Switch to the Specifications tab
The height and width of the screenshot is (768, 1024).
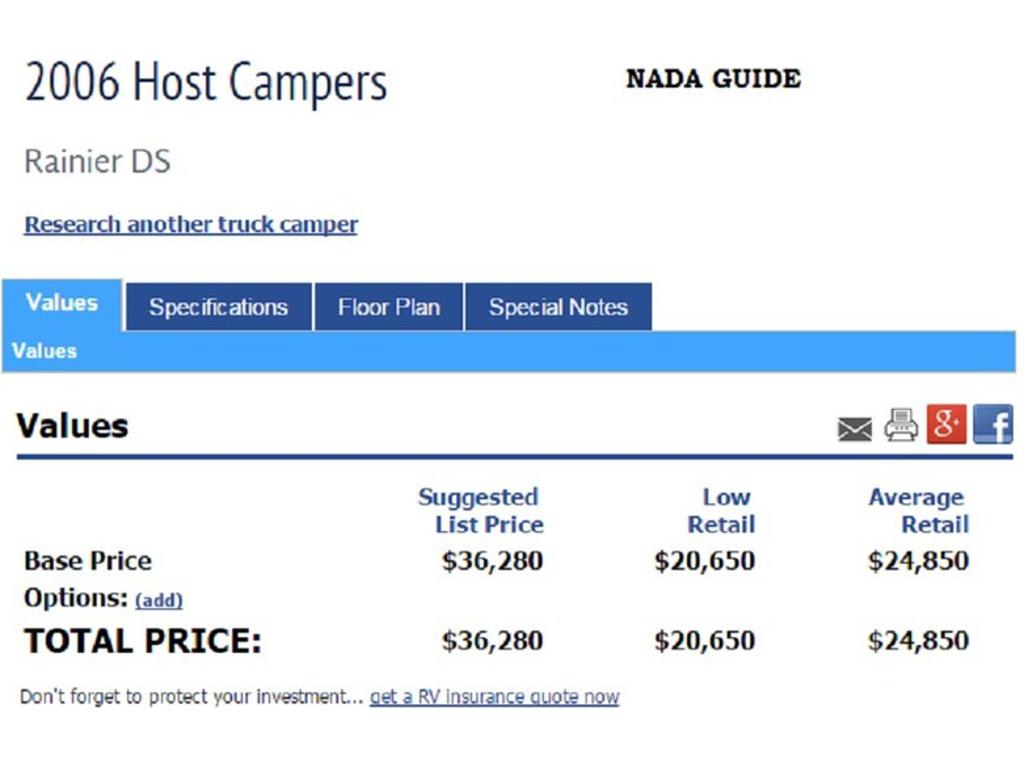[218, 307]
